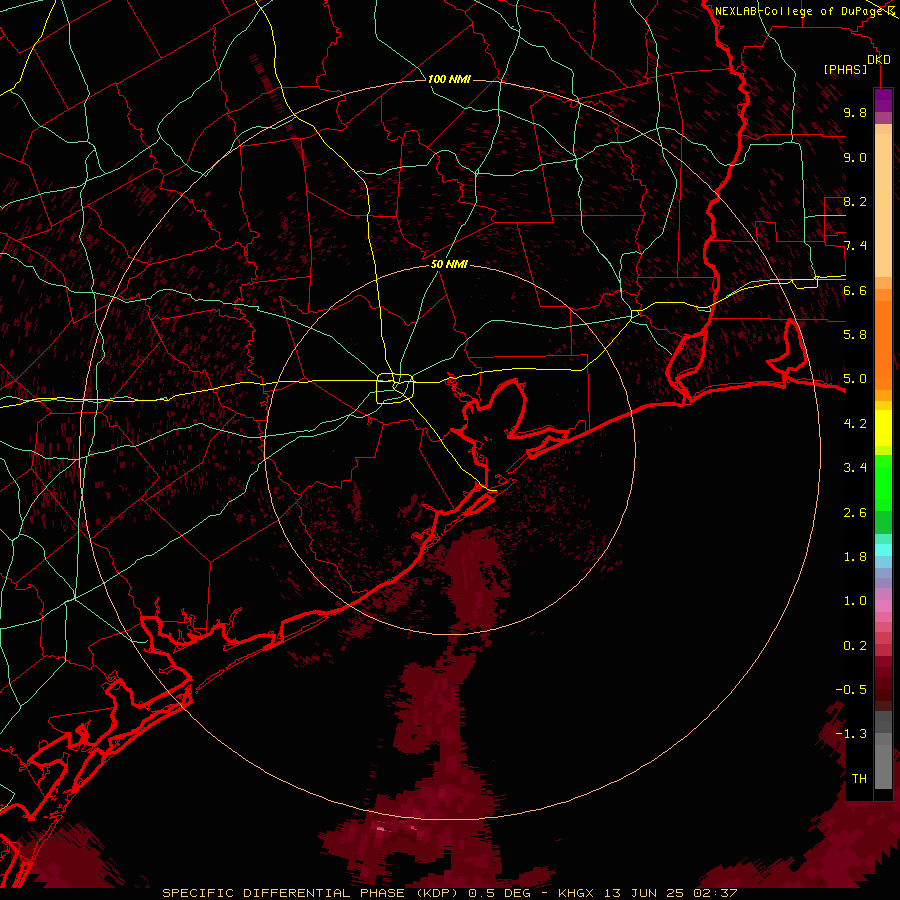Click the -0.5 color scale value

point(851,690)
